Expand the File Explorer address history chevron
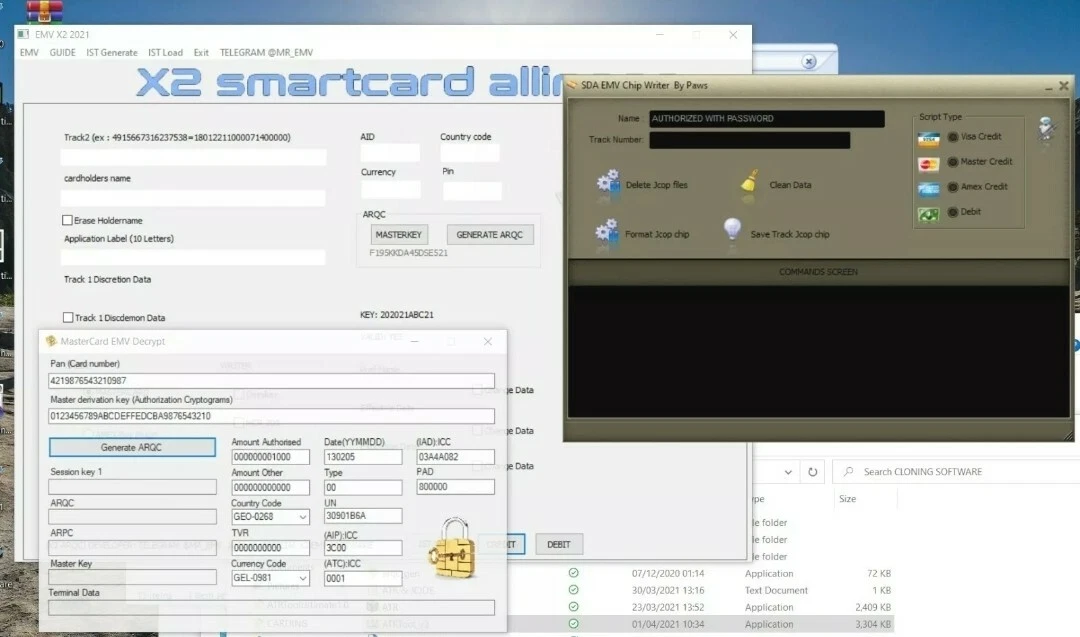 click(788, 472)
